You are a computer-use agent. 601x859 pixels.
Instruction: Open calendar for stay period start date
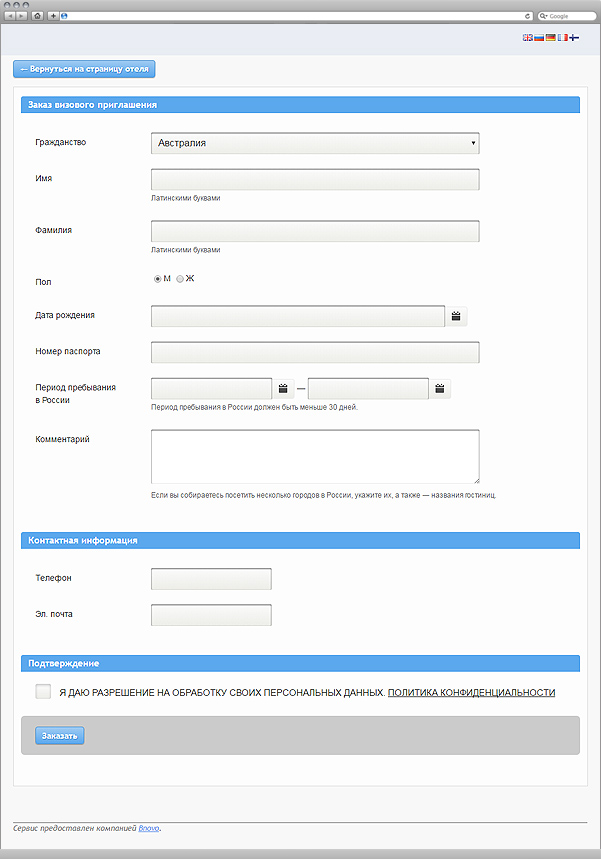click(283, 388)
